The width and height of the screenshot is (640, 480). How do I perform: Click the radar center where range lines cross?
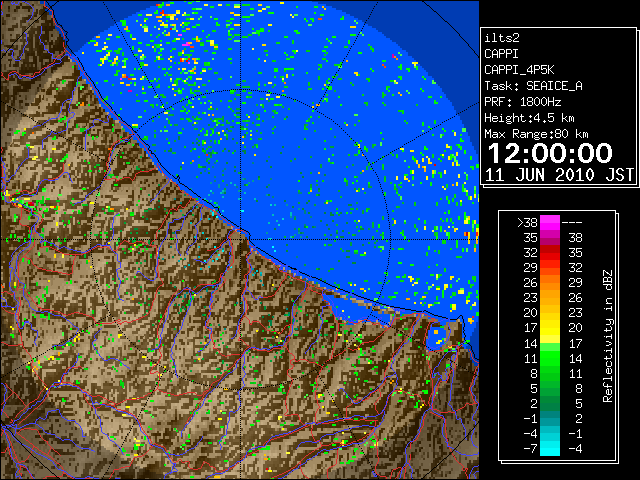241,239
